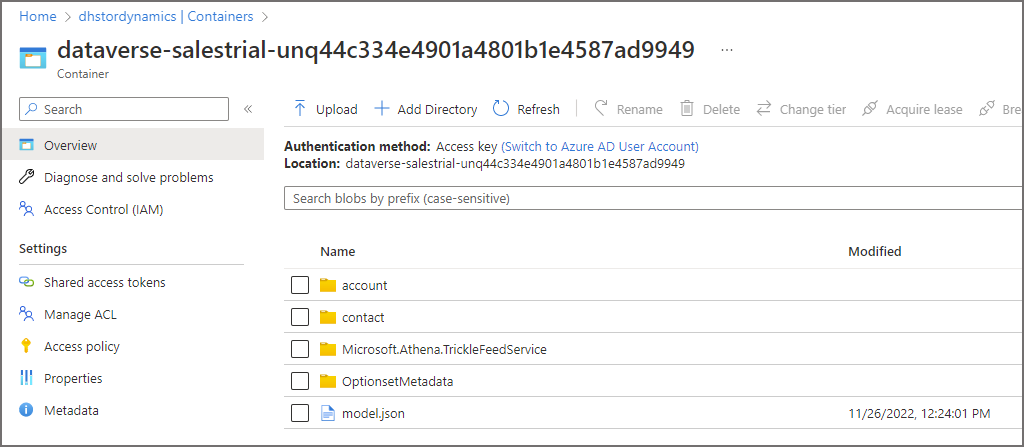Click the Access policy key icon
1024x447 pixels.
pos(27,346)
